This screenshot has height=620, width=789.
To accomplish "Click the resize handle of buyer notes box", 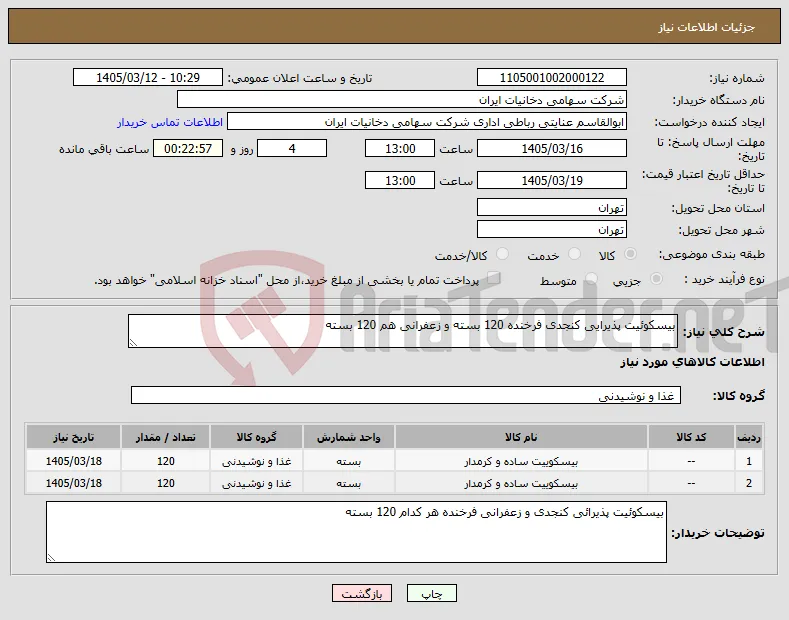I will click(51, 558).
